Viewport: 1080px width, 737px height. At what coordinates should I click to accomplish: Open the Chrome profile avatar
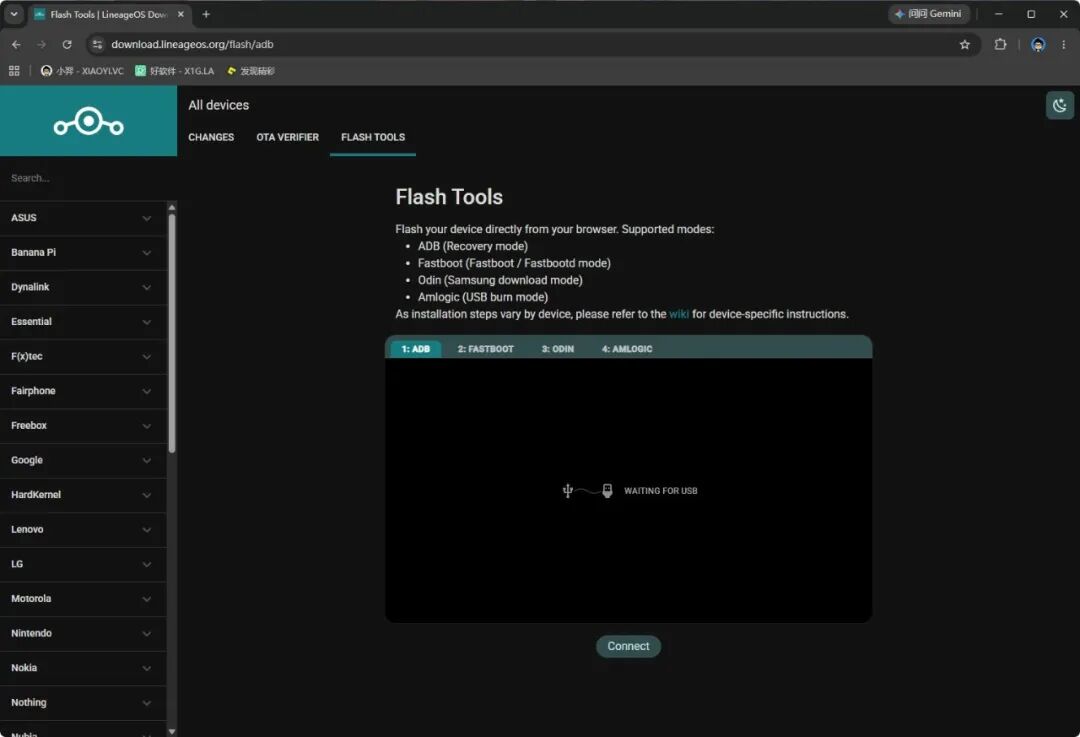point(1037,44)
